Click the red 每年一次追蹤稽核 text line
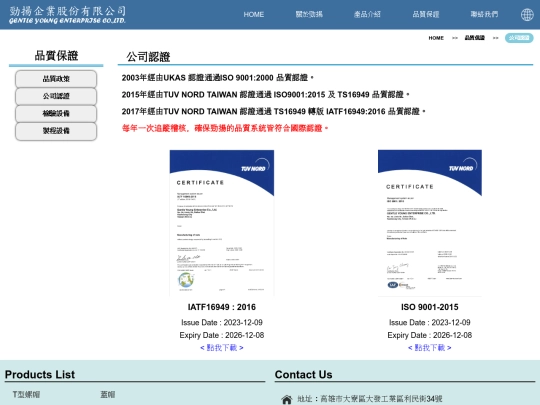 [225, 128]
